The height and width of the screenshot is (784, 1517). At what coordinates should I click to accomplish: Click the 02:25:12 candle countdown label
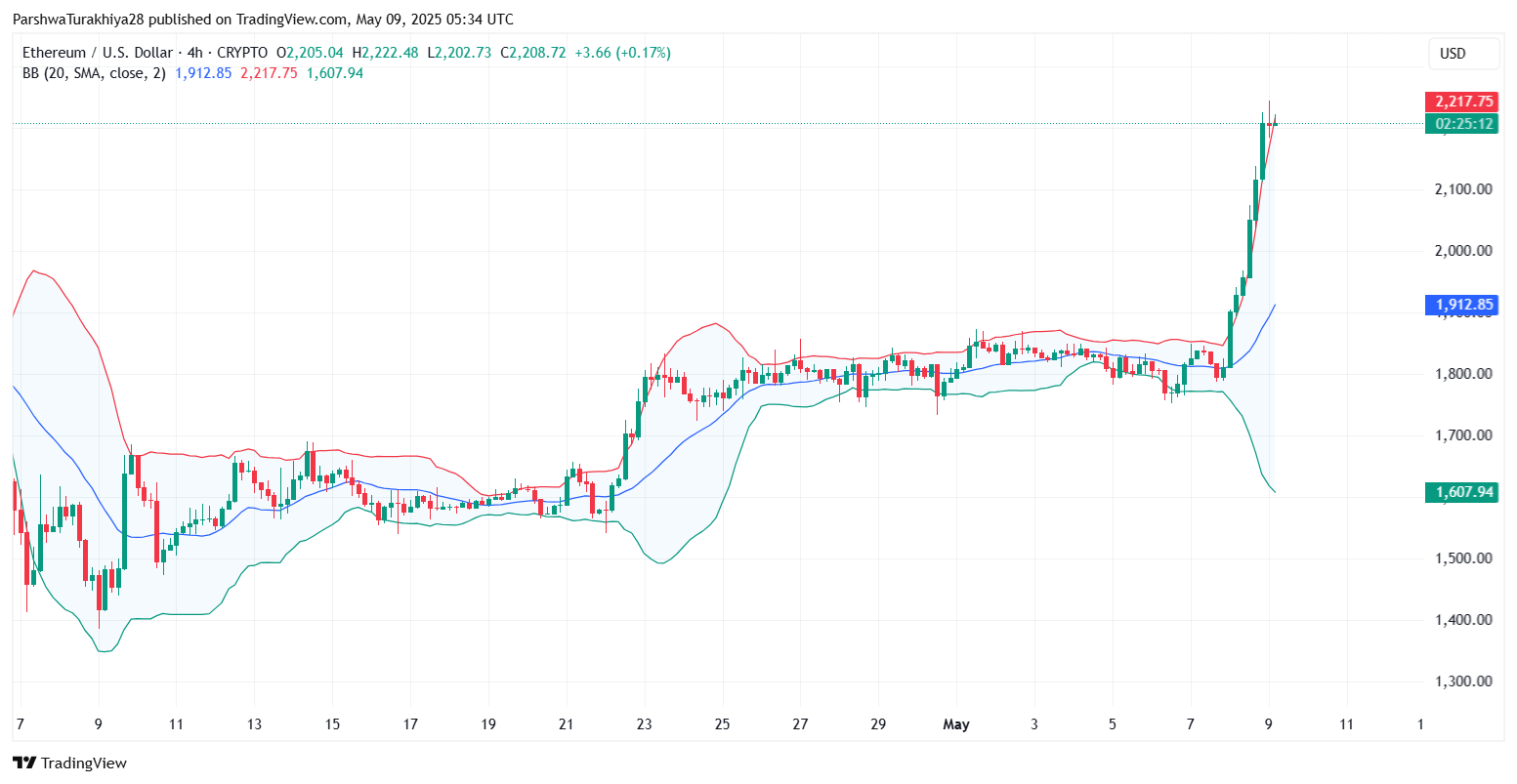point(1461,124)
